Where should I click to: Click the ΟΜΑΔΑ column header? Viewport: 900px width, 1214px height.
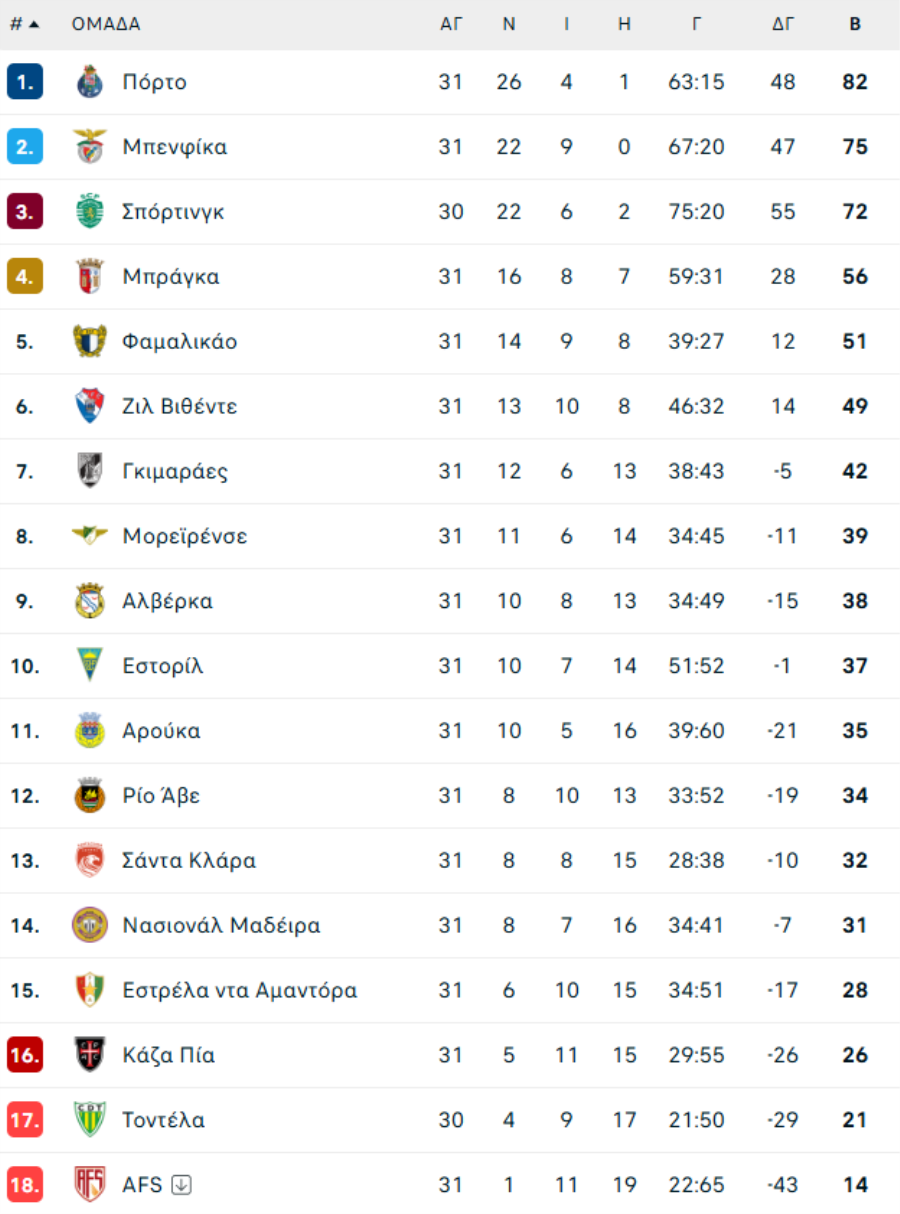(106, 24)
